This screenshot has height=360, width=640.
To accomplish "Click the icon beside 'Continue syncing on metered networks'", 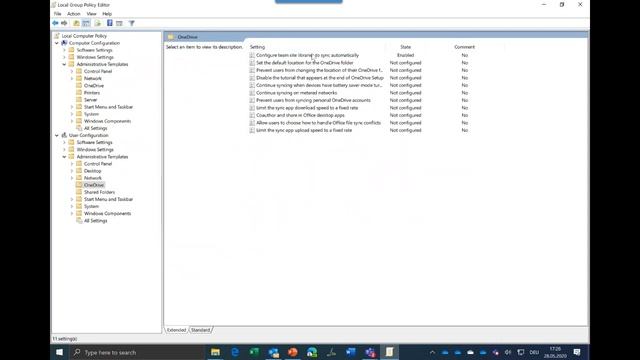I will click(x=252, y=93).
